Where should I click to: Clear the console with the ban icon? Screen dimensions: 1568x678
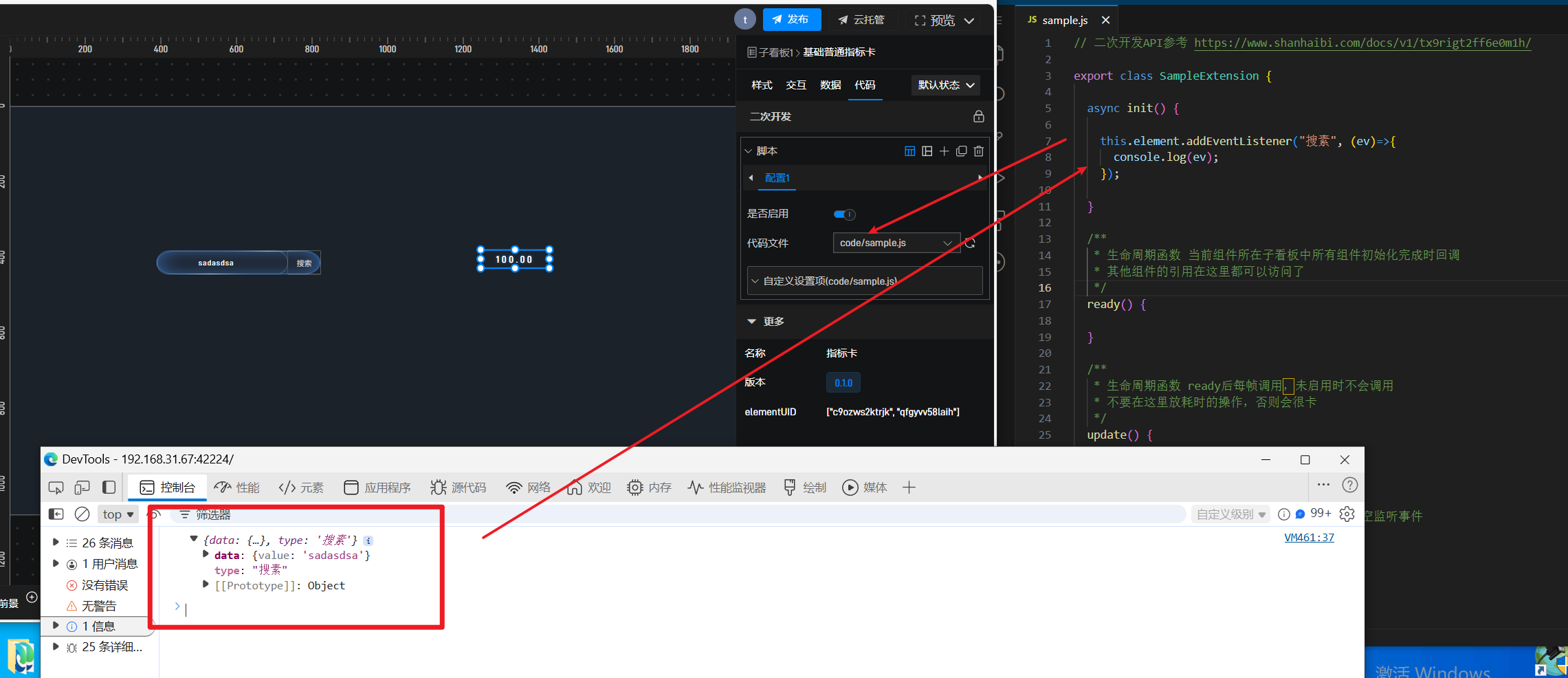82,514
